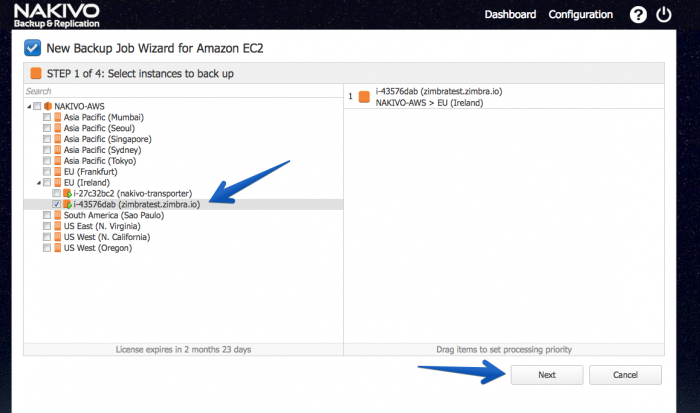Open the Configuration menu
700x413 pixels.
(580, 15)
